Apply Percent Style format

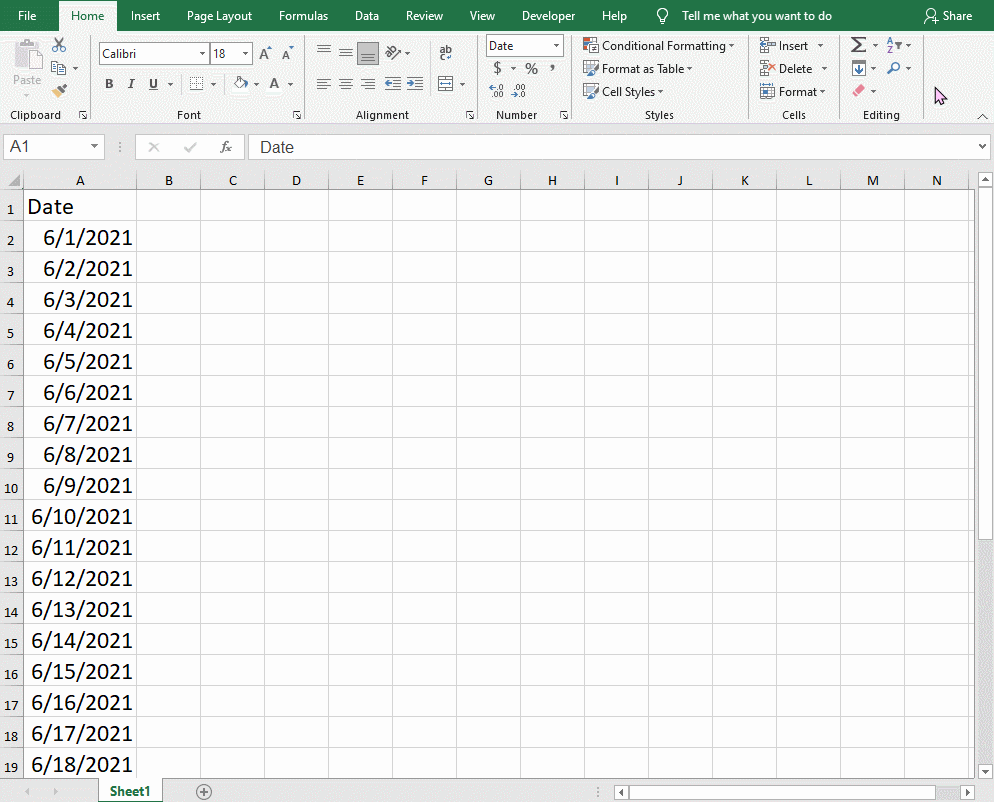[x=531, y=68]
